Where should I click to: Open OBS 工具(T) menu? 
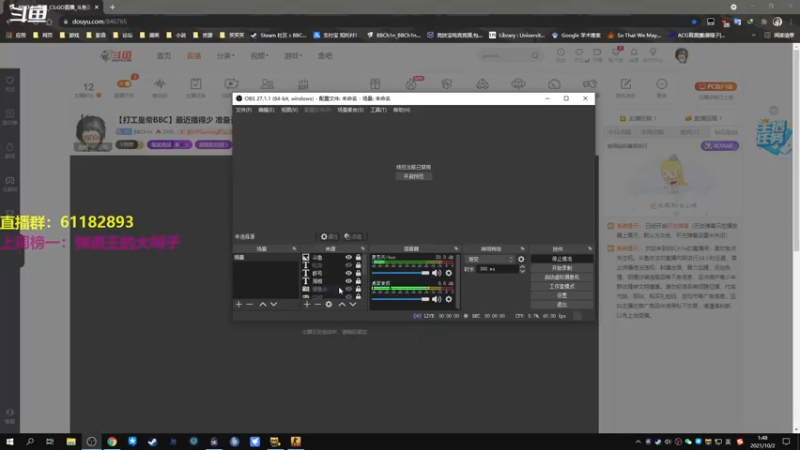(x=378, y=110)
